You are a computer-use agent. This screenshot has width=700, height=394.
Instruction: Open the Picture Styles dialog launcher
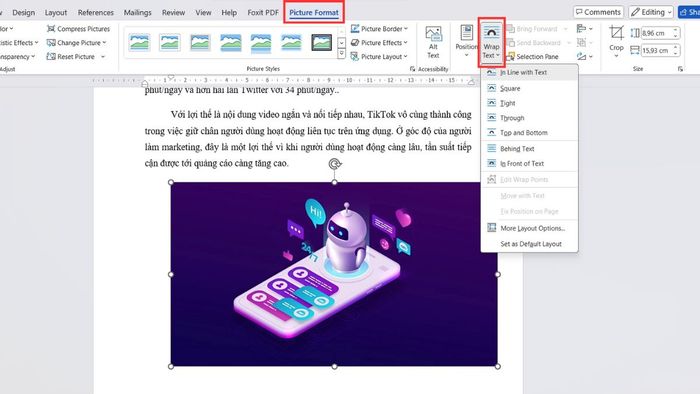412,69
